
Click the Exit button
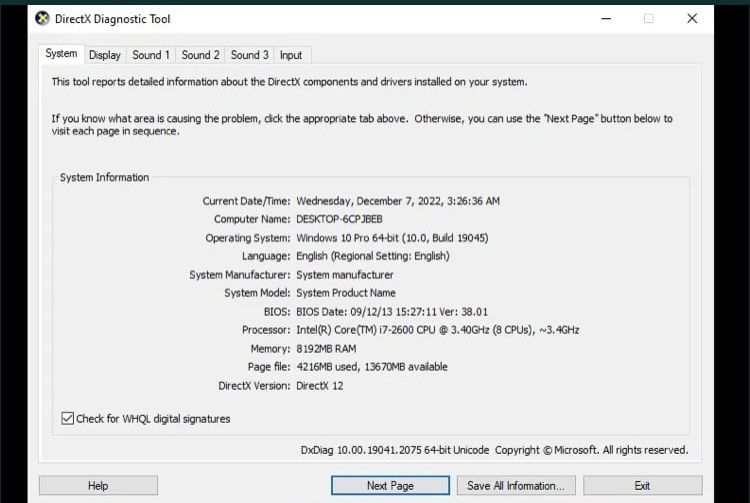tap(642, 485)
